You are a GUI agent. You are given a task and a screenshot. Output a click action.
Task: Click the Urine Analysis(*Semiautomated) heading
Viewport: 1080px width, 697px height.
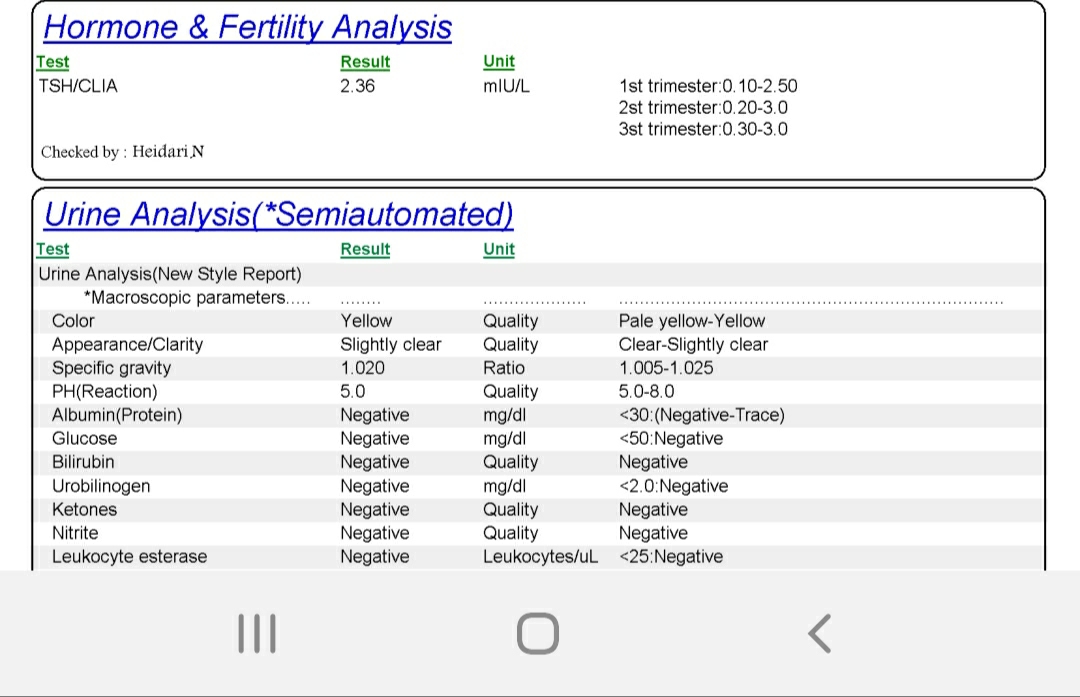279,214
